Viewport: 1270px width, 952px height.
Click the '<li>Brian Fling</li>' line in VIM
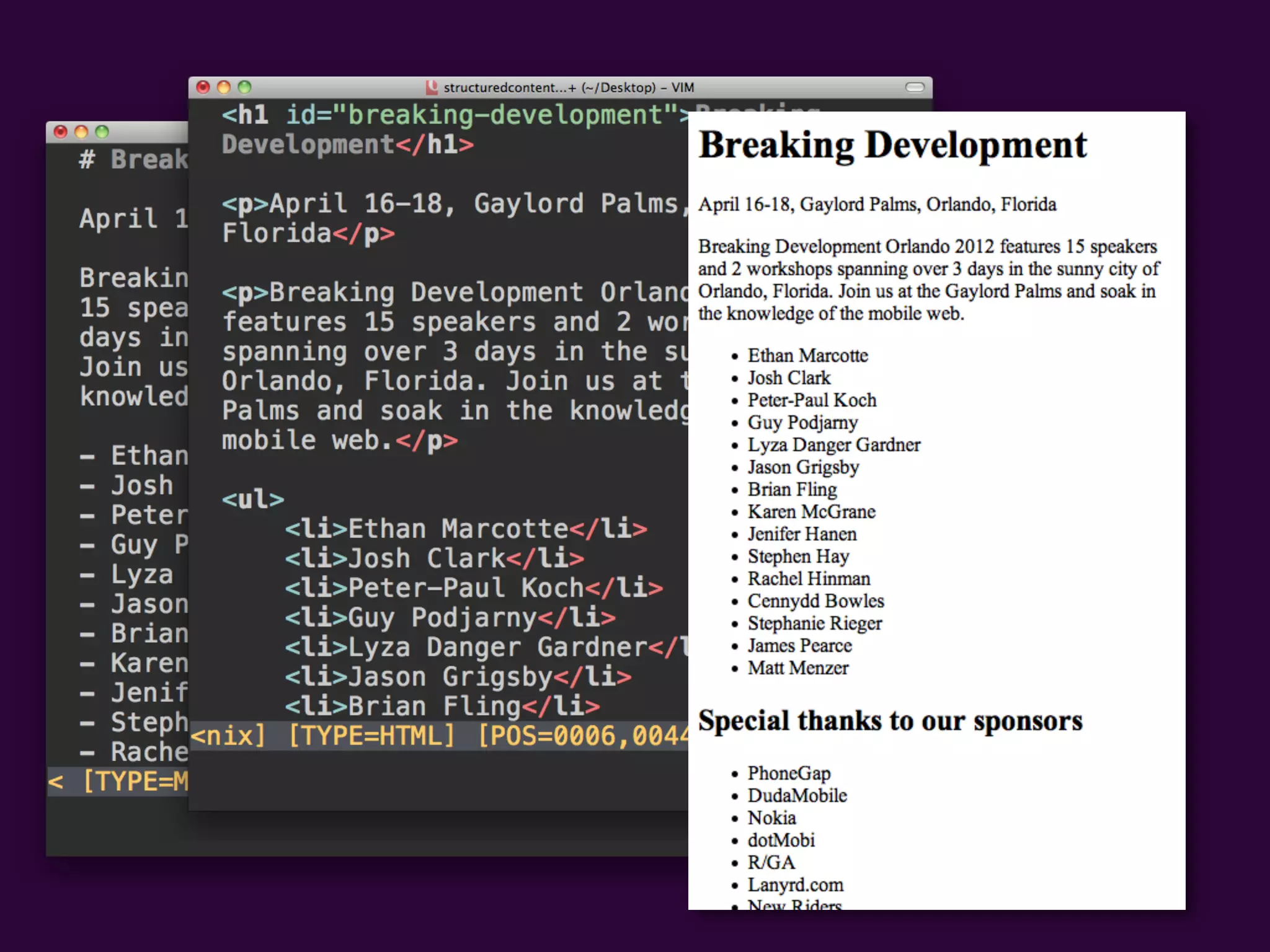coord(442,707)
